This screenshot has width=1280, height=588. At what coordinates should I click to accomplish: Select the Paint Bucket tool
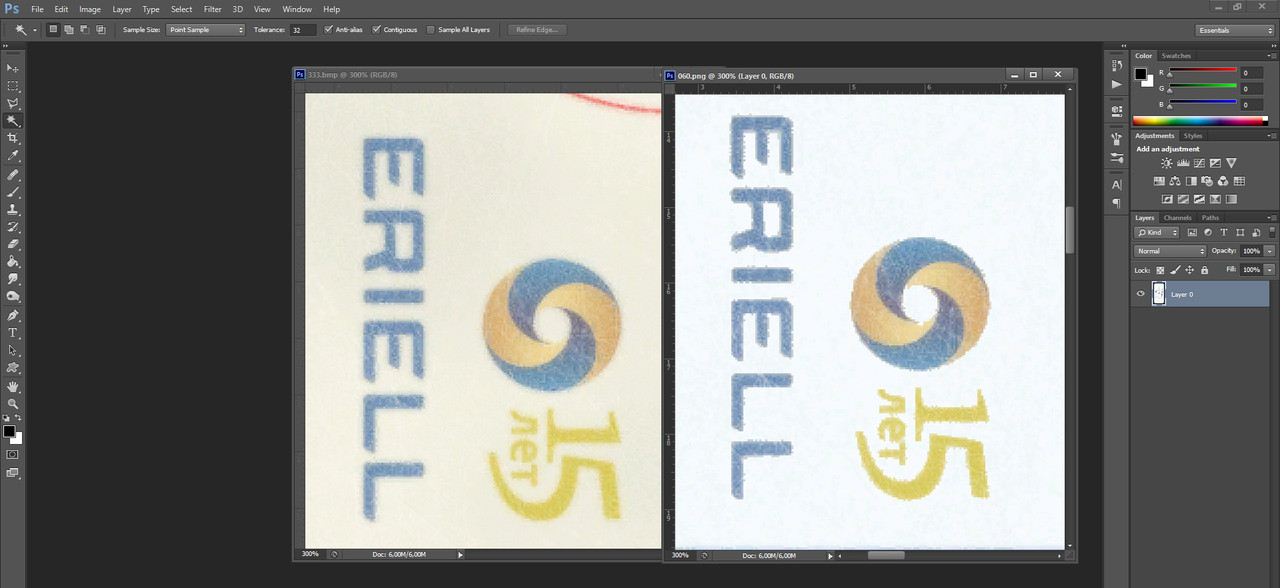(13, 262)
